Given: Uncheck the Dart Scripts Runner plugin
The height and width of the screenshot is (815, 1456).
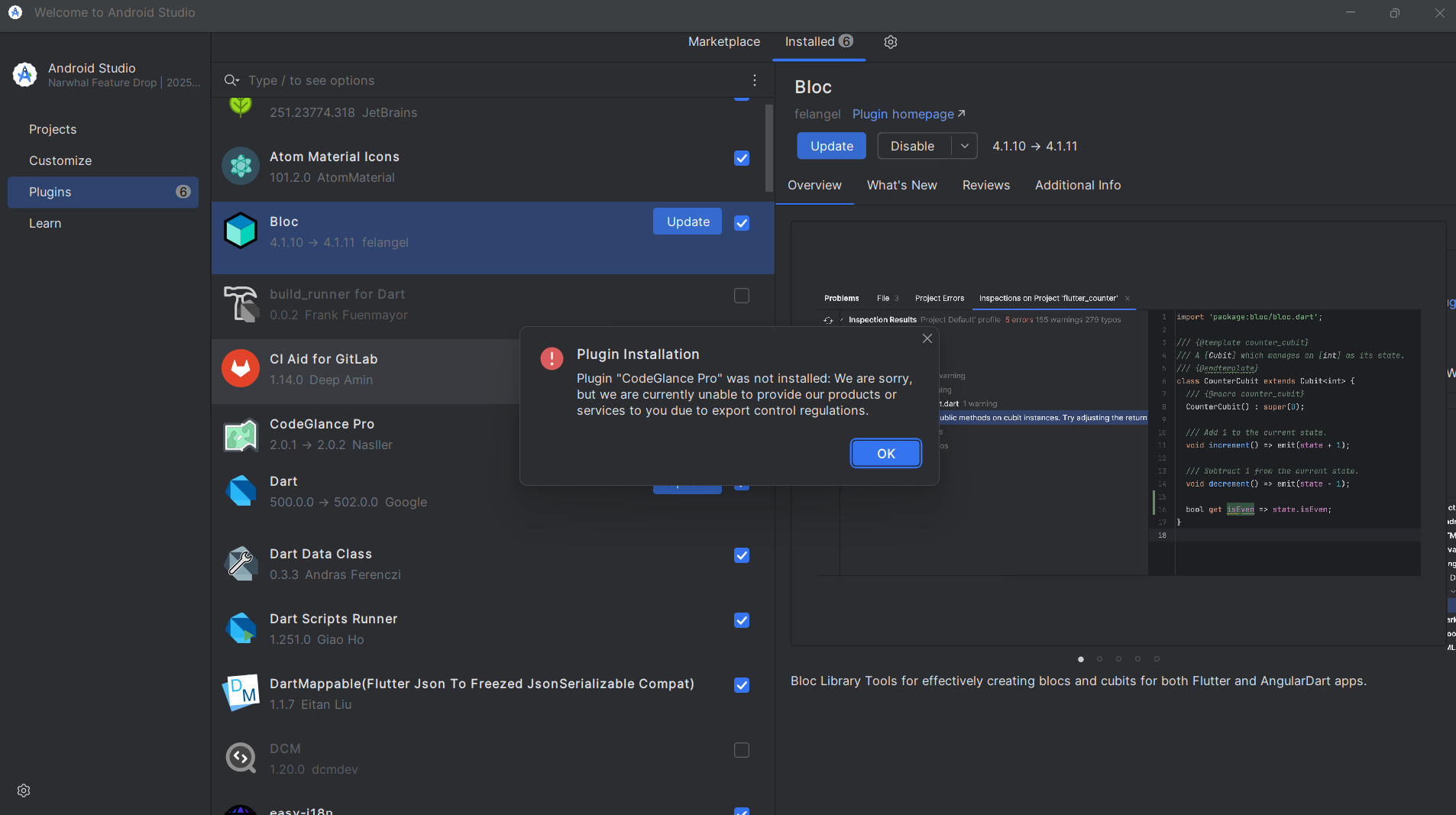Looking at the screenshot, I should (x=741, y=620).
